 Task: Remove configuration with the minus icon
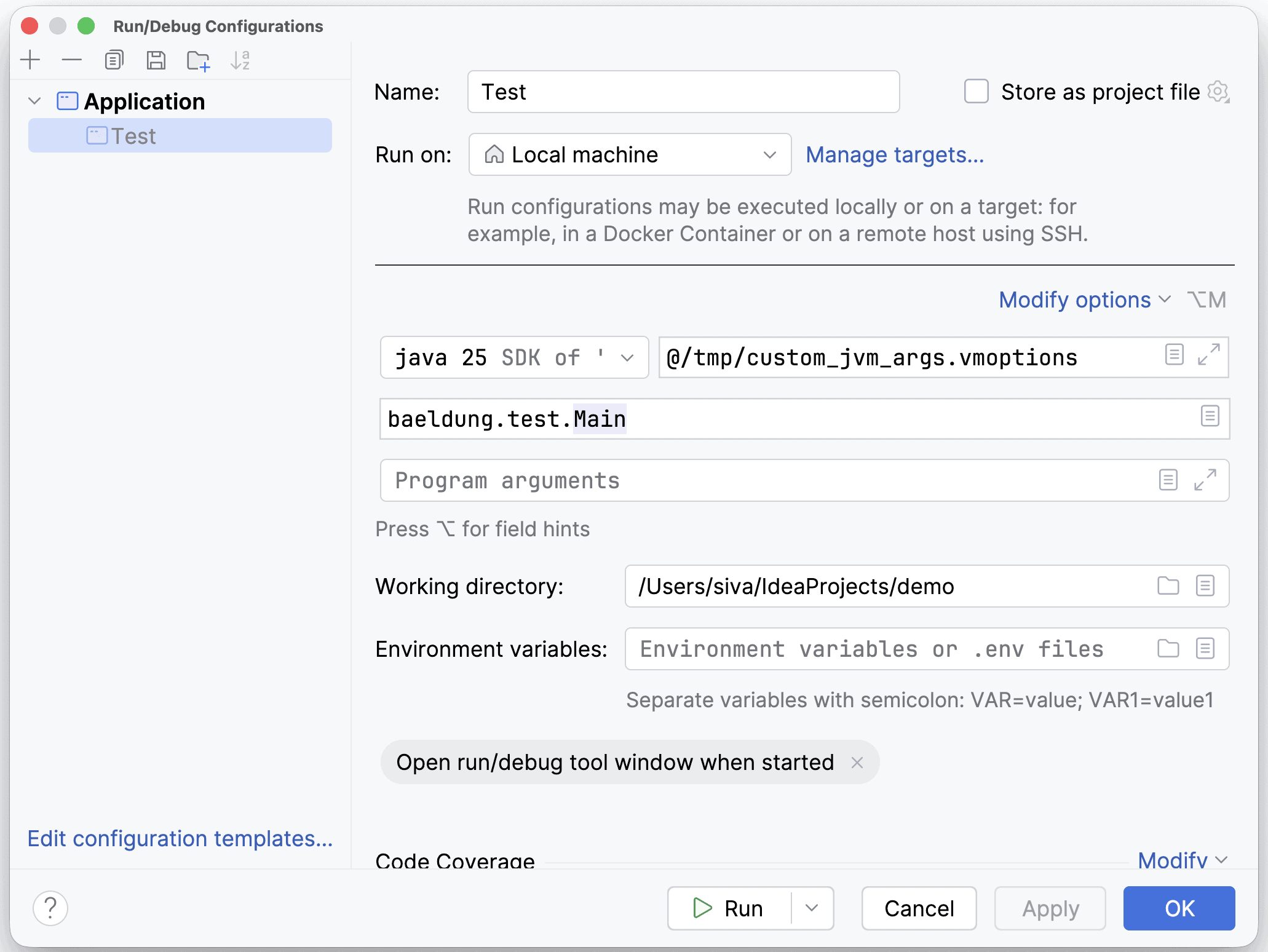(72, 60)
